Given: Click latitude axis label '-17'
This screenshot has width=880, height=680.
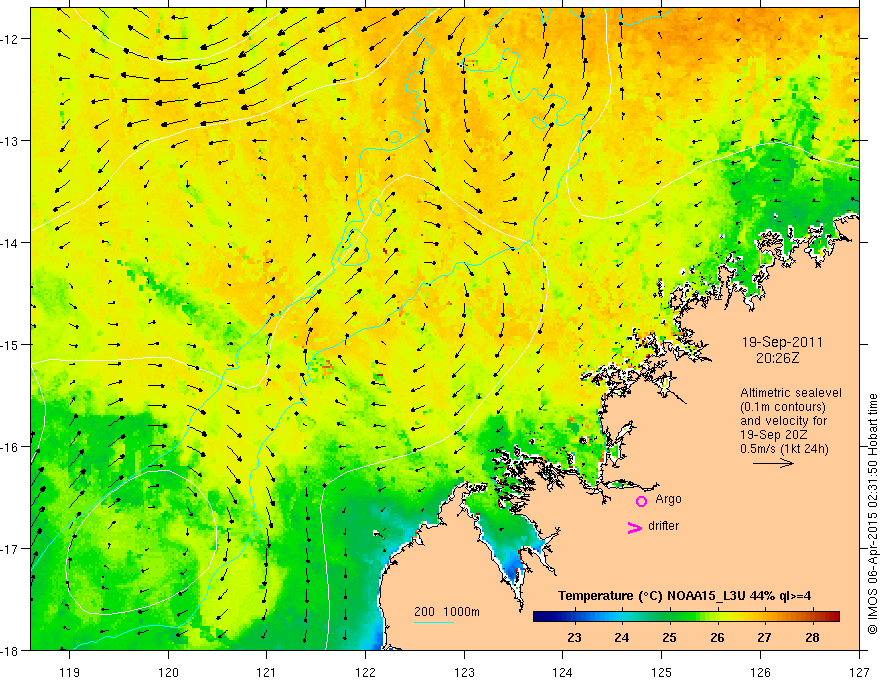Looking at the screenshot, I should coord(10,549).
